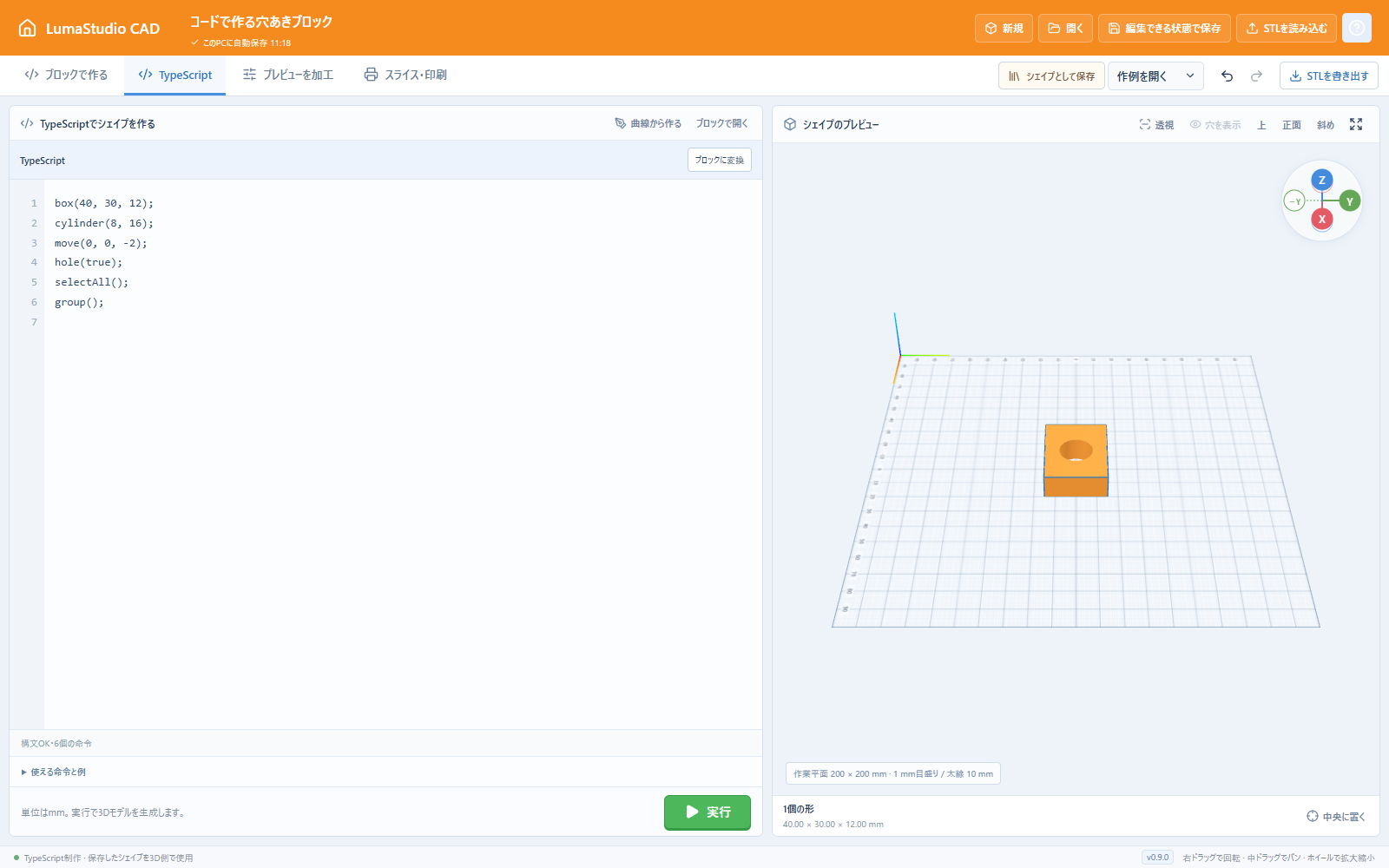The height and width of the screenshot is (868, 1389).
Task: Click the orange block in preview
Action: 1076,460
